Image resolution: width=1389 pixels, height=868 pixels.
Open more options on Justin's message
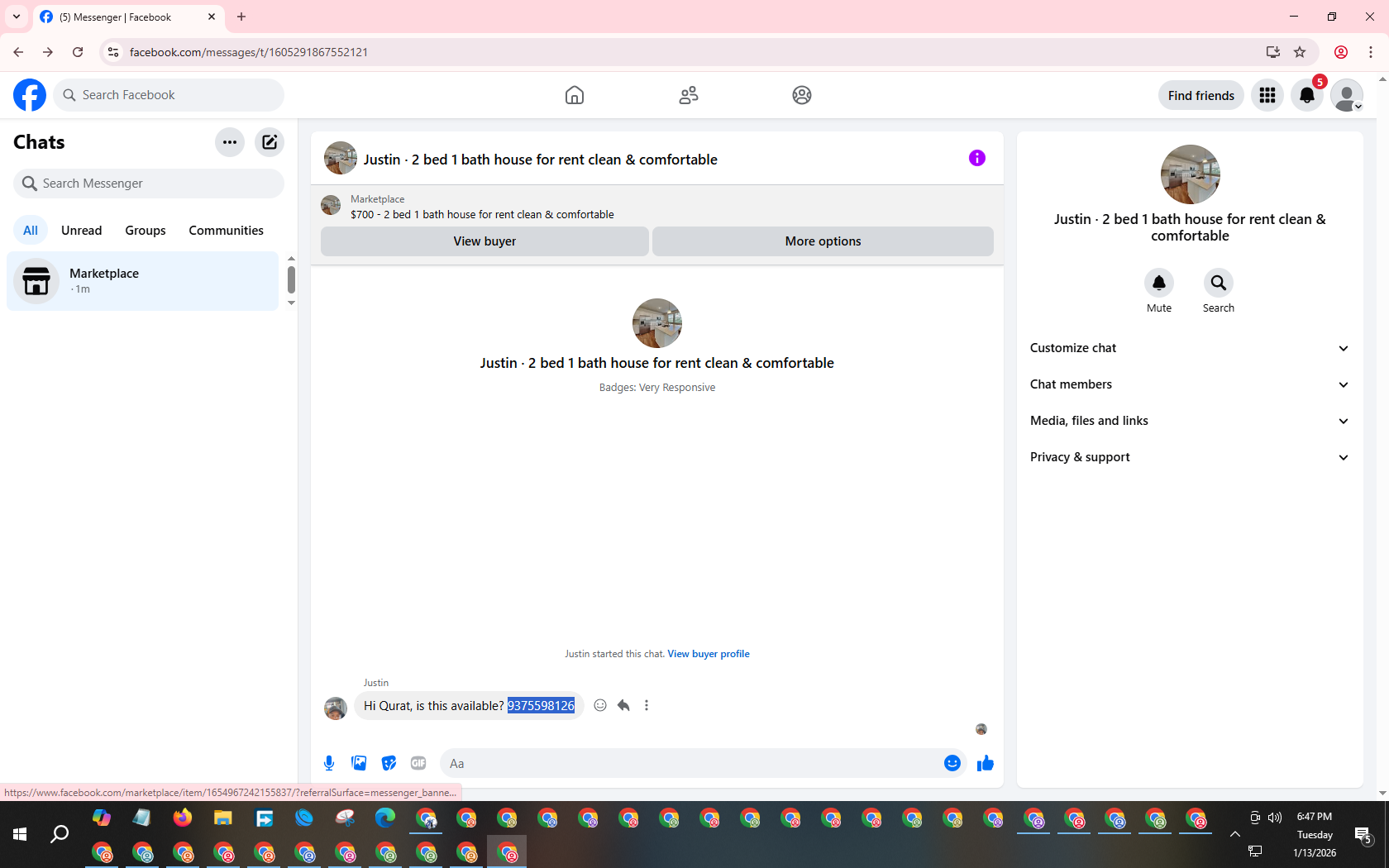tap(647, 705)
